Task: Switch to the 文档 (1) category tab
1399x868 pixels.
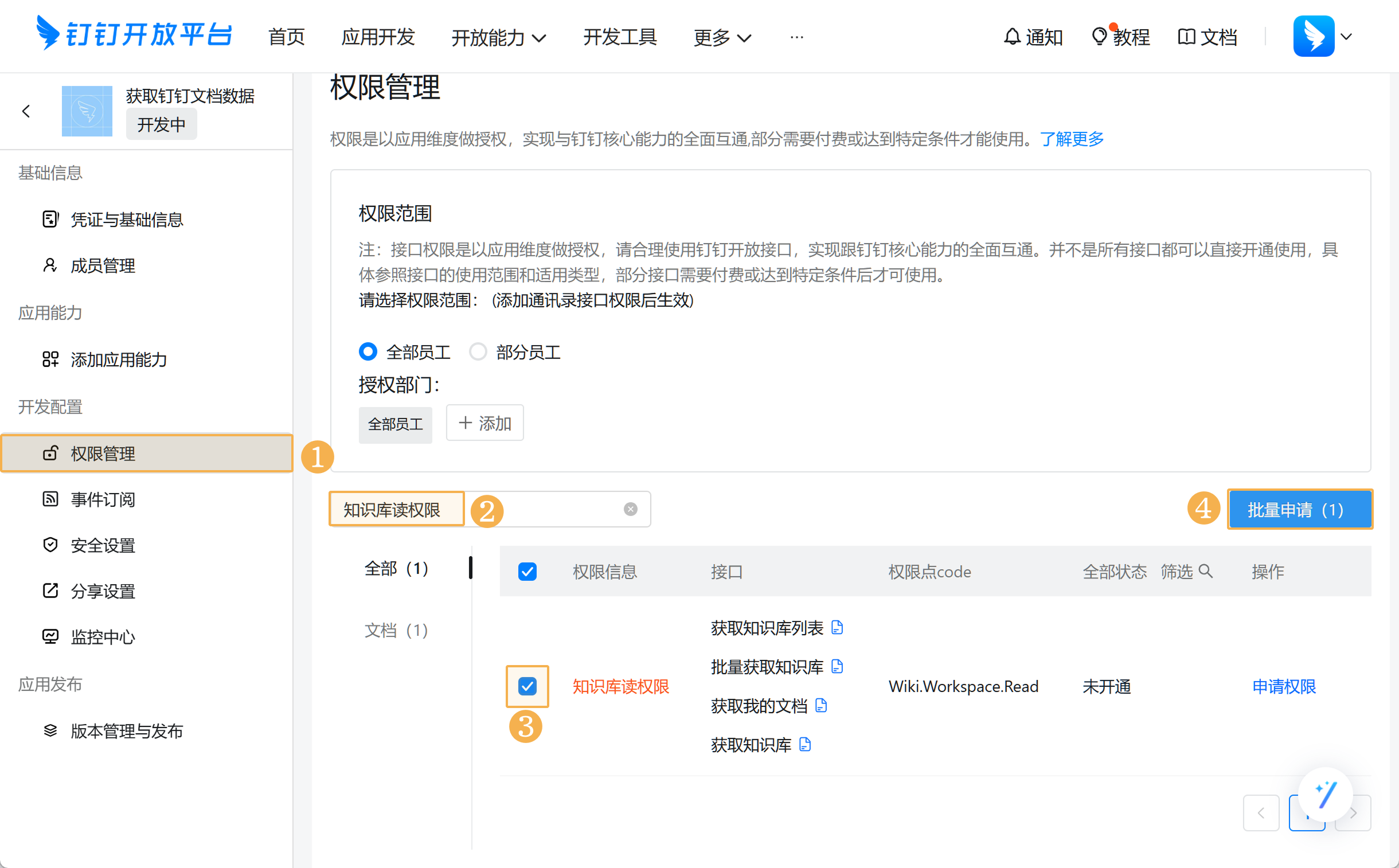Action: click(x=396, y=630)
